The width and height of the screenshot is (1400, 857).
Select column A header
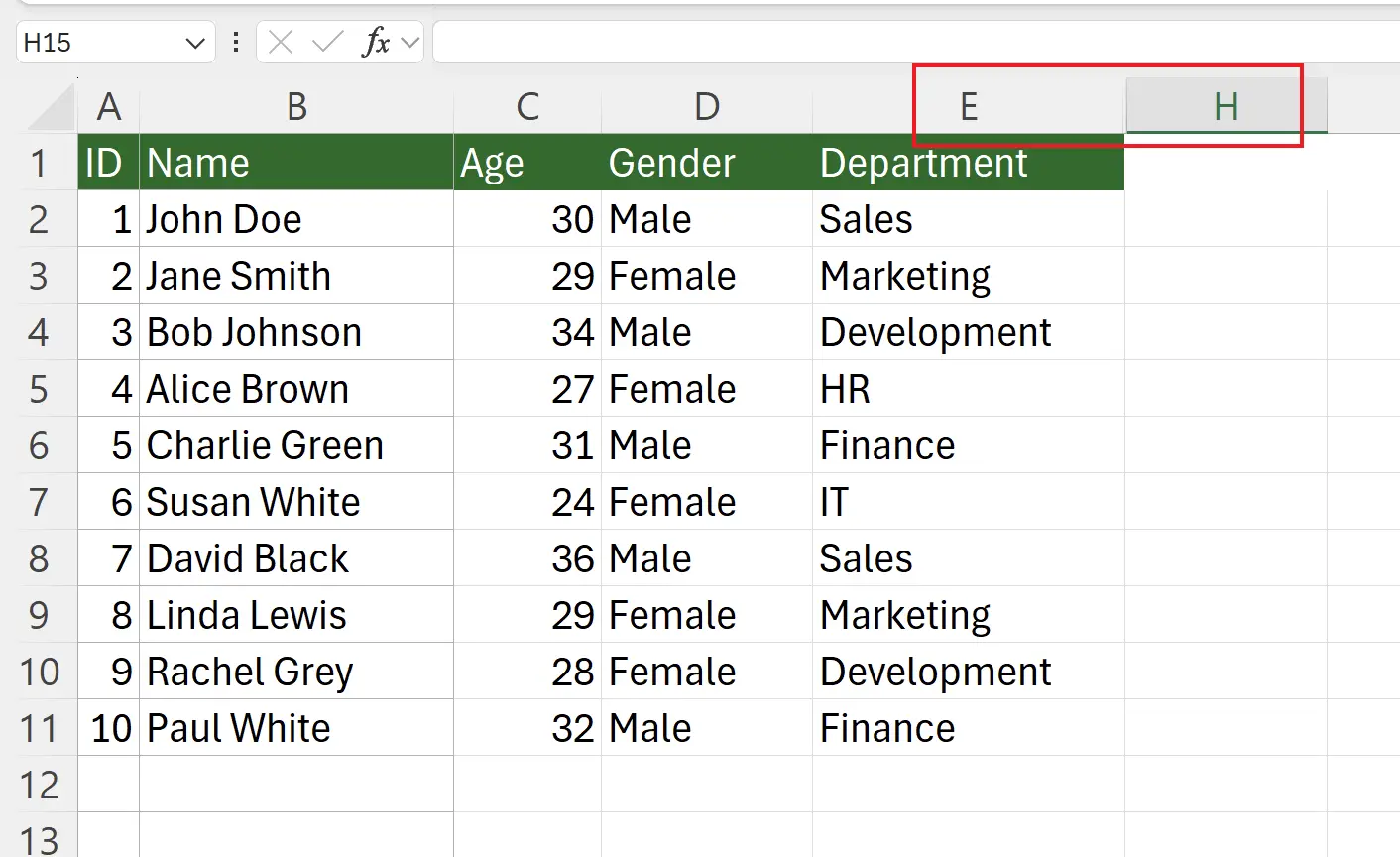pos(109,106)
